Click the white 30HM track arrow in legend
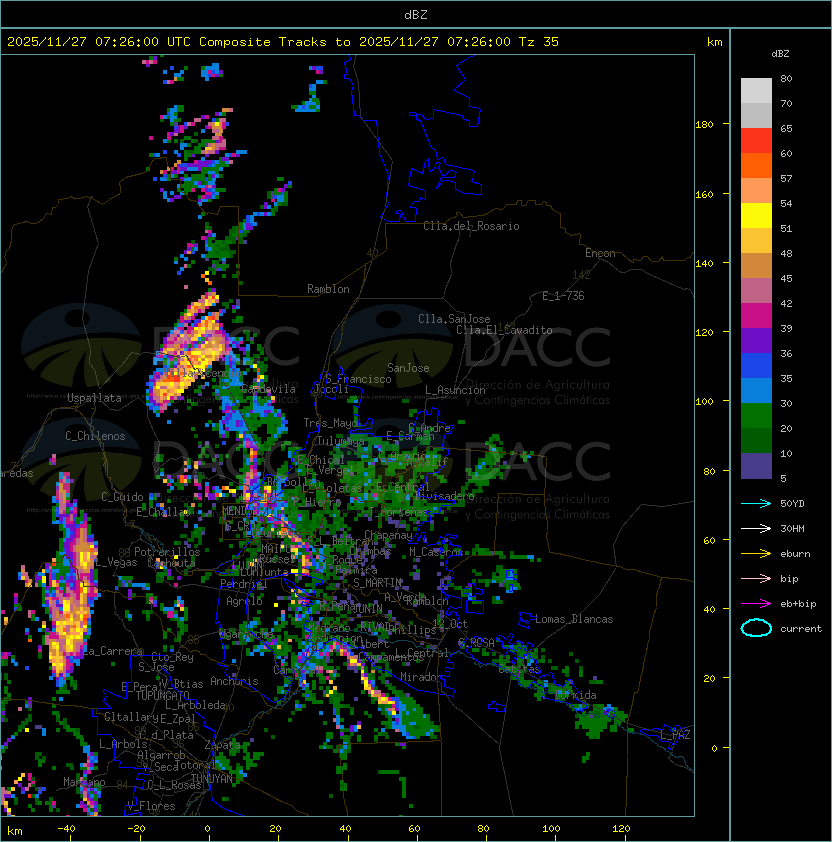The width and height of the screenshot is (832, 842). pyautogui.click(x=756, y=528)
